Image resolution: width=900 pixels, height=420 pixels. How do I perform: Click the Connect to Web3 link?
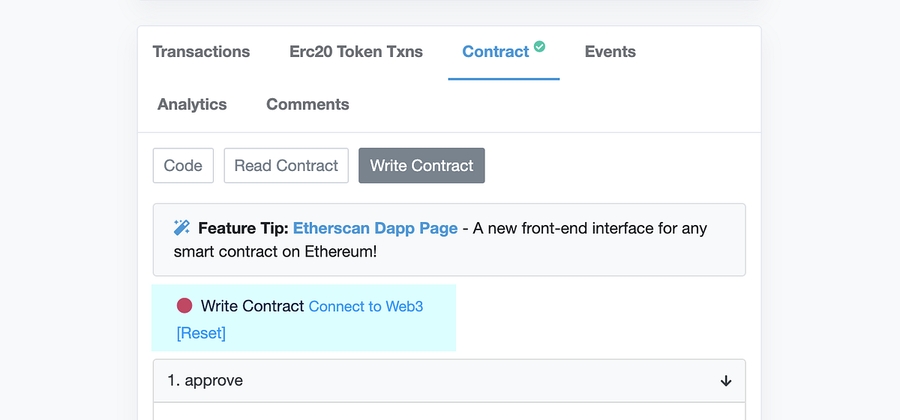pos(366,307)
